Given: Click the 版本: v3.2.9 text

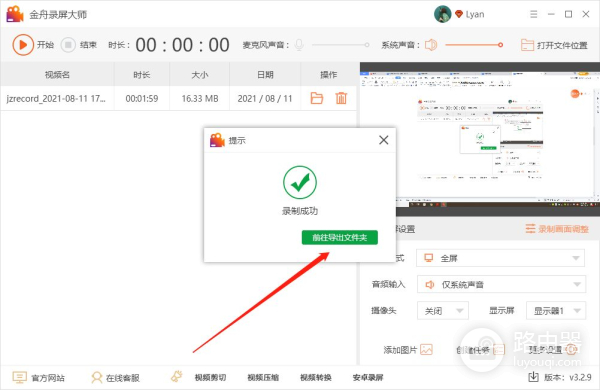Looking at the screenshot, I should [x=568, y=378].
